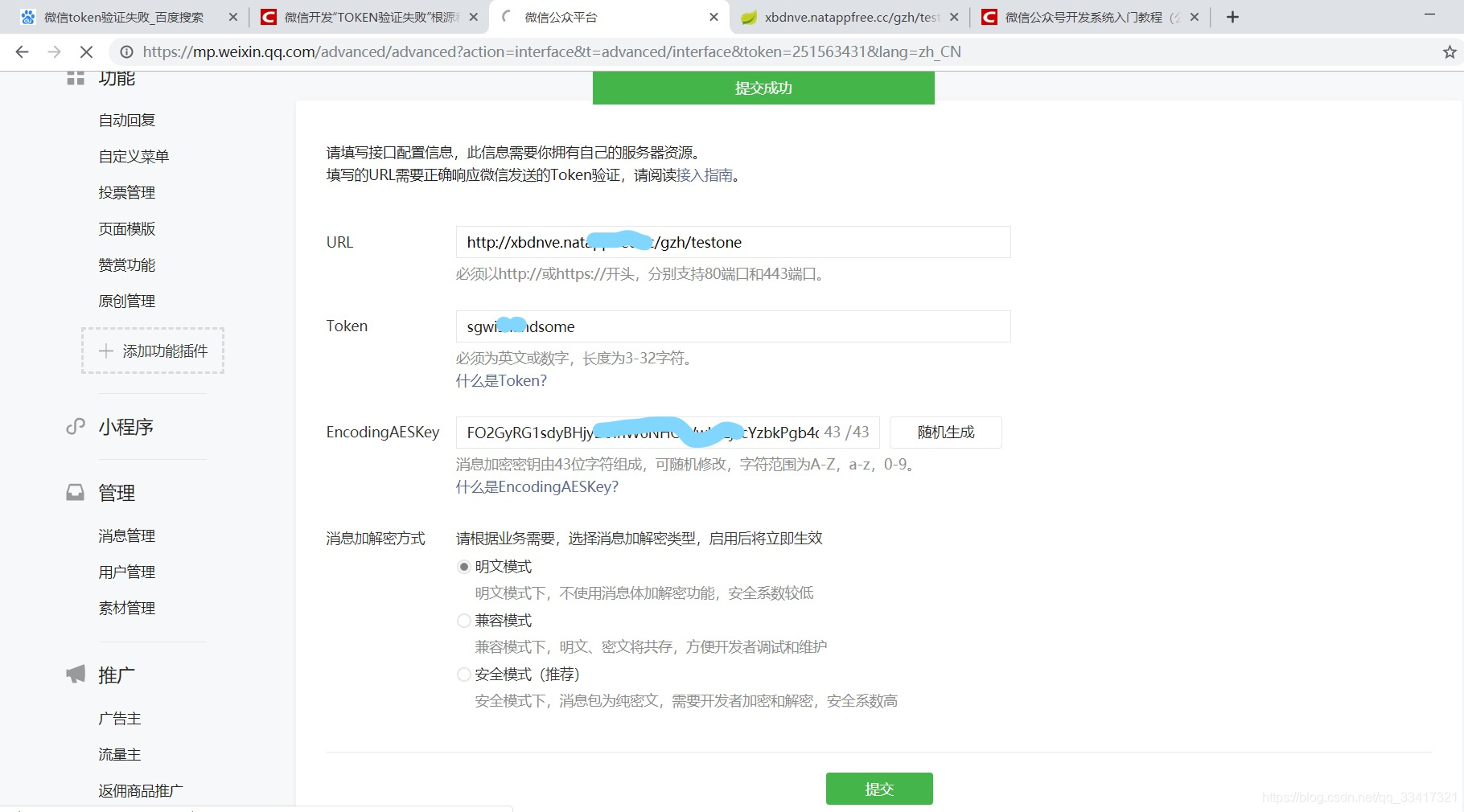Select the 兼容模式 radio button

point(464,621)
